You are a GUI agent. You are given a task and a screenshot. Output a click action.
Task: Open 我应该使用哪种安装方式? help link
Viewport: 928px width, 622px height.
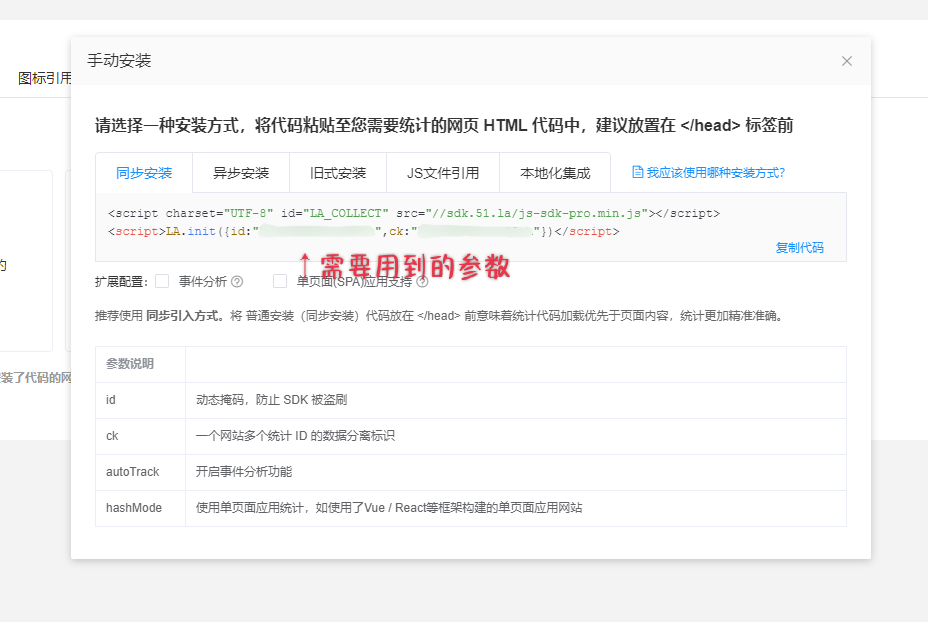(715, 173)
